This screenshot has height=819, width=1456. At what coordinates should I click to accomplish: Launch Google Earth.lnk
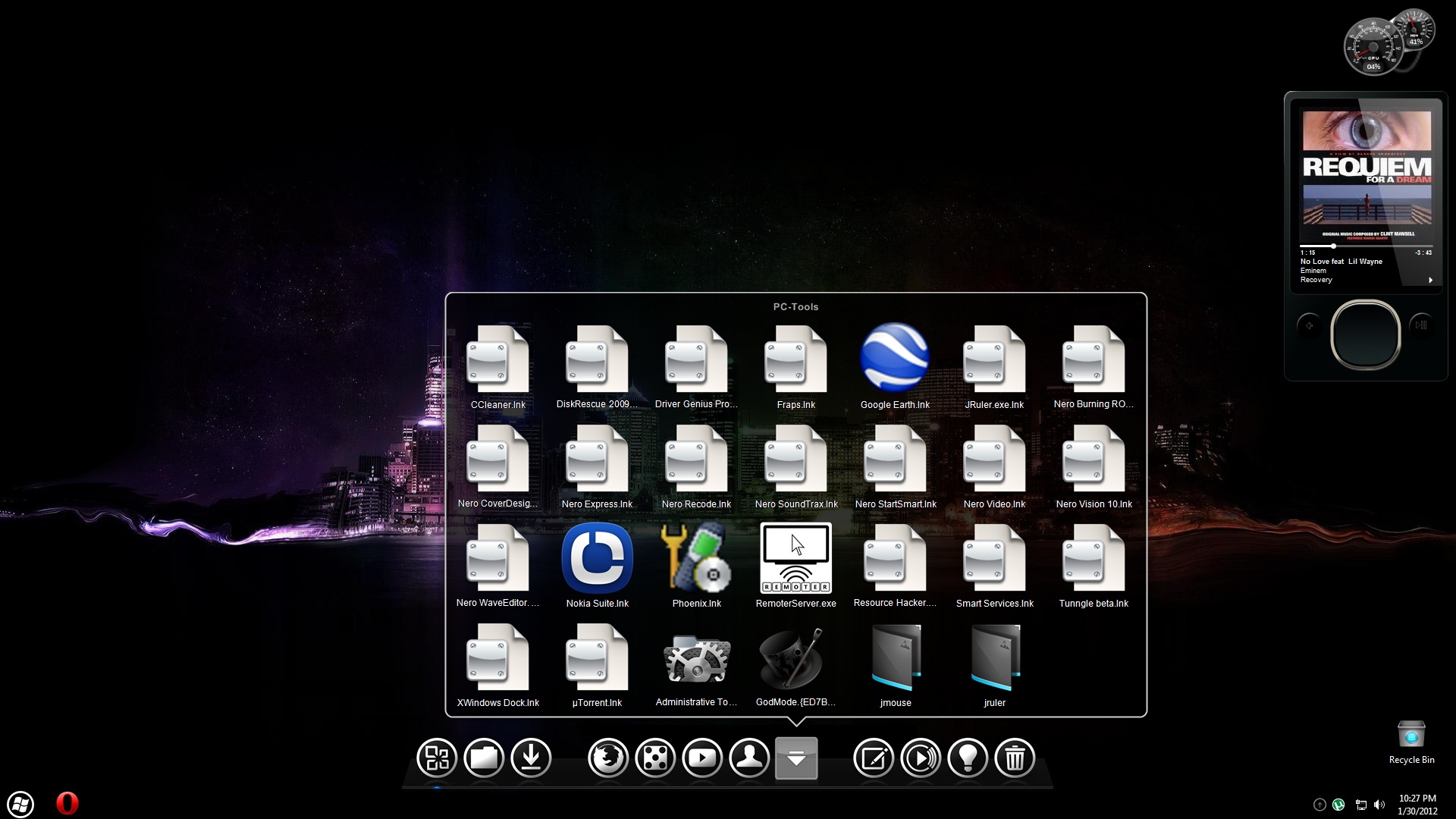(895, 367)
